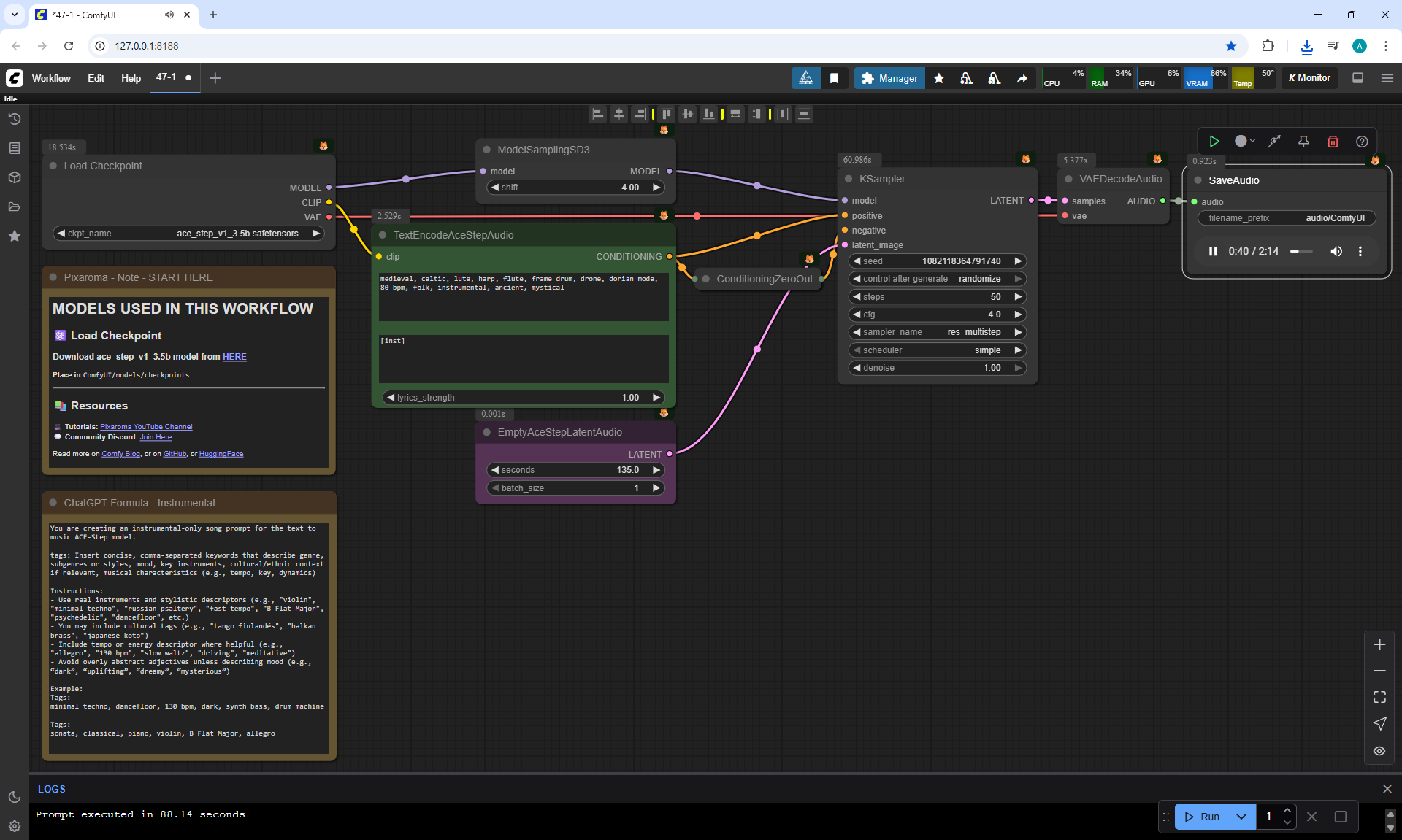Open the workflows folder sidebar icon
This screenshot has width=1402, height=840.
(15, 207)
